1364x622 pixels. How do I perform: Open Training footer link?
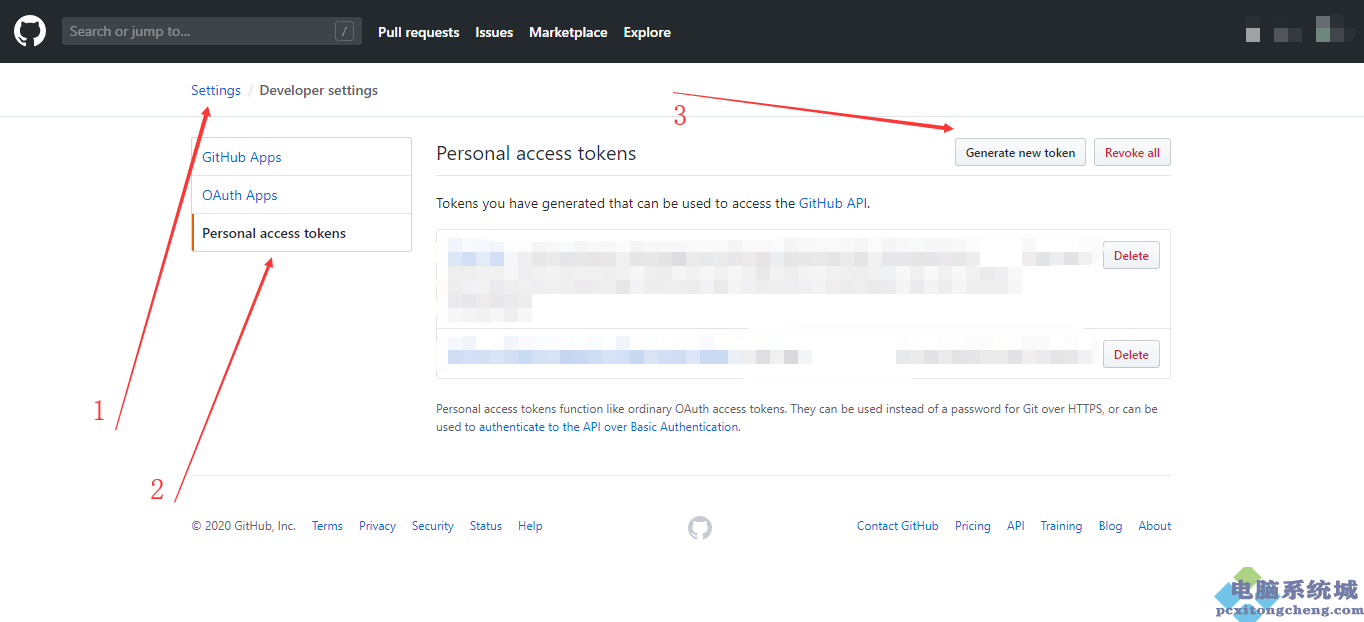(x=1061, y=526)
